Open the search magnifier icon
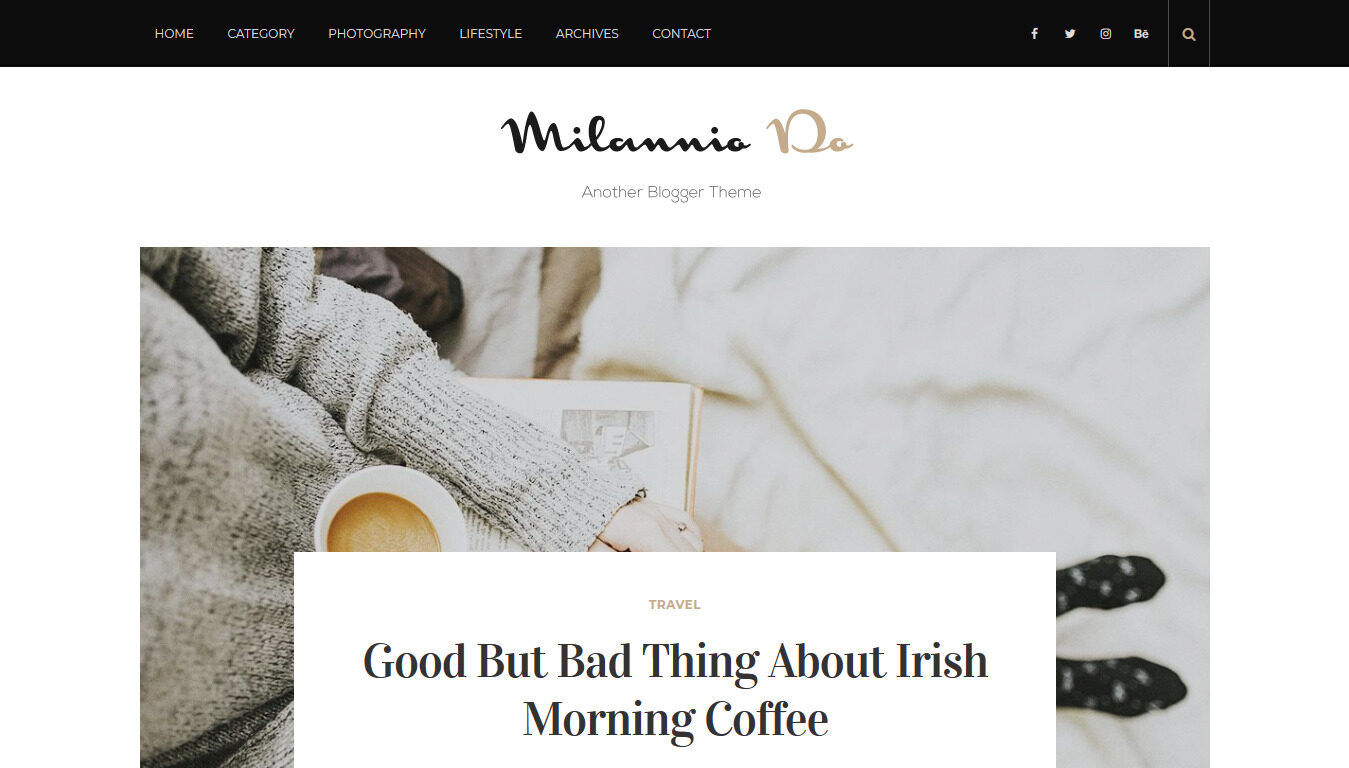 (x=1189, y=34)
